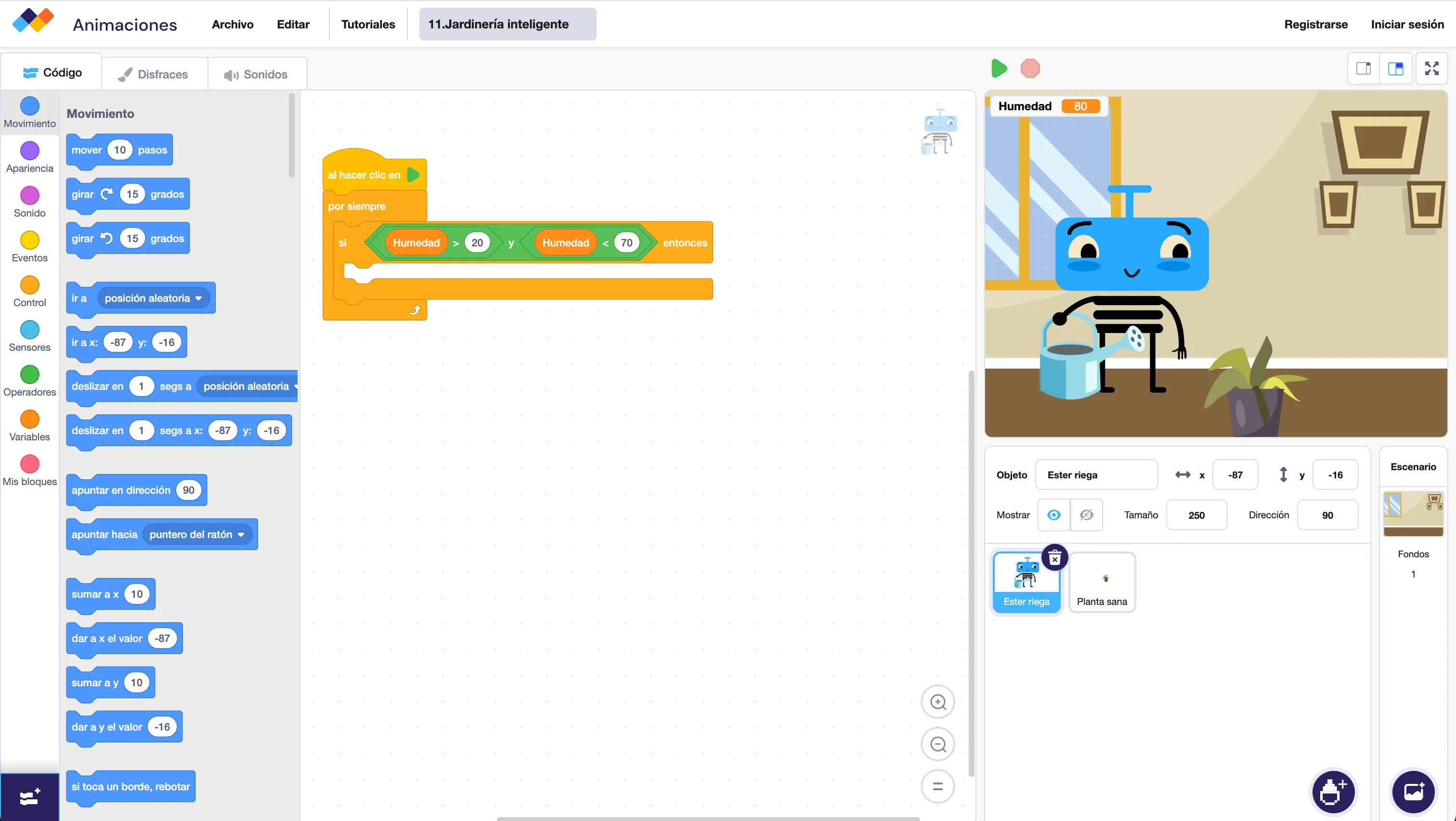
Task: Zoom in on the code workspace
Action: (x=938, y=702)
